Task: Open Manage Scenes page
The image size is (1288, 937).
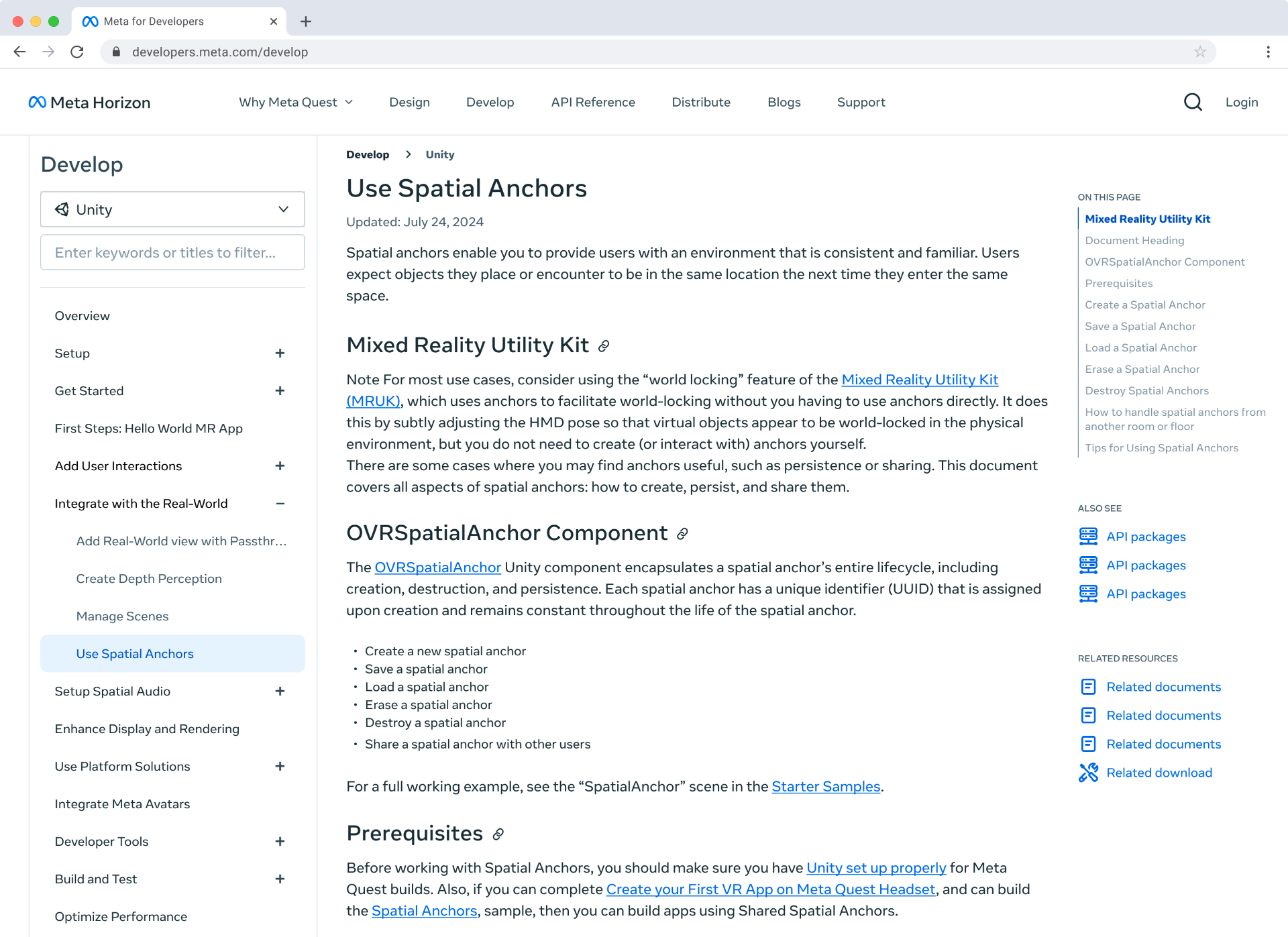Action: 122,616
